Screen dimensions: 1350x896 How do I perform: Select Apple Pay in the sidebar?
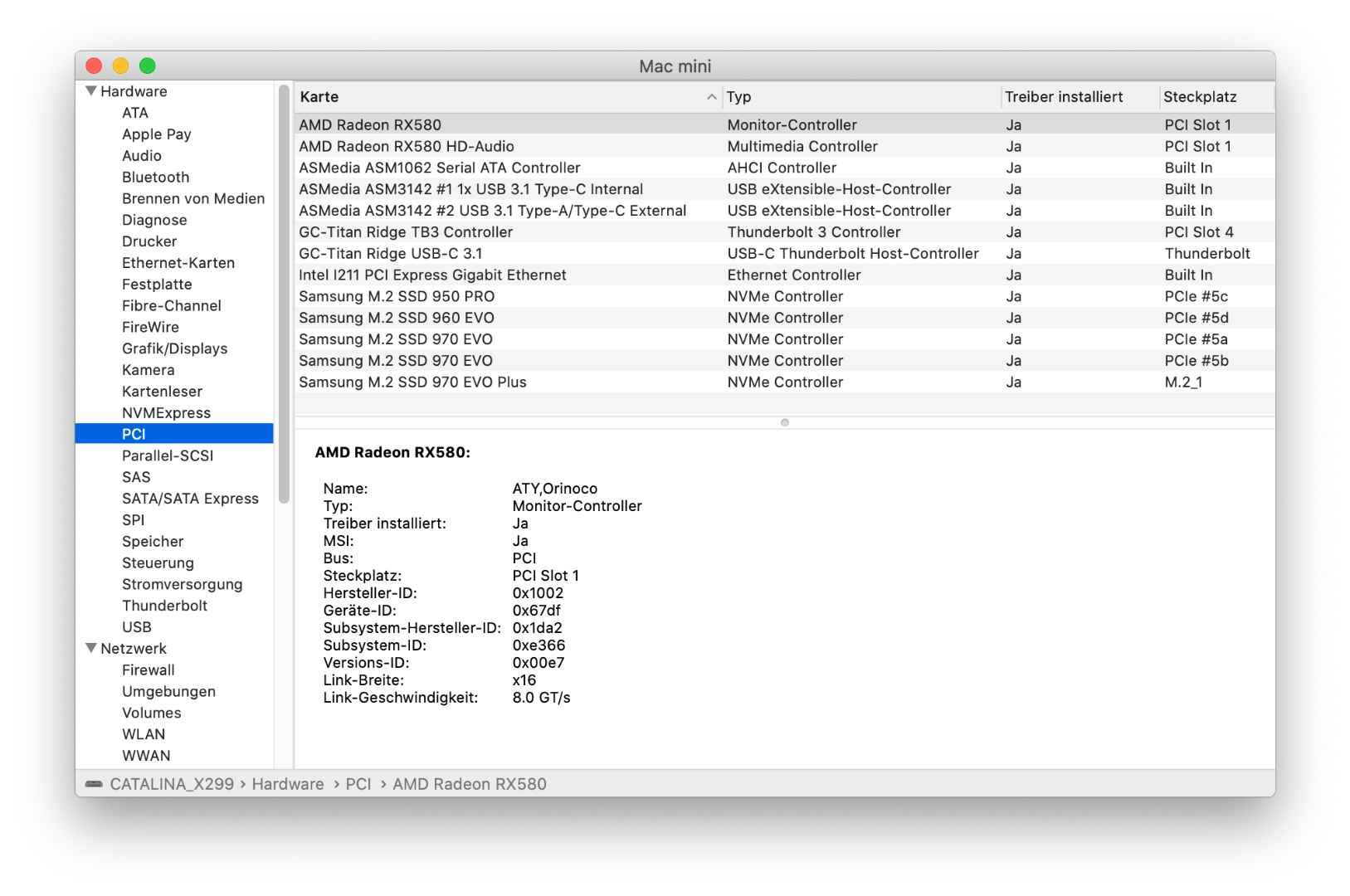157,134
